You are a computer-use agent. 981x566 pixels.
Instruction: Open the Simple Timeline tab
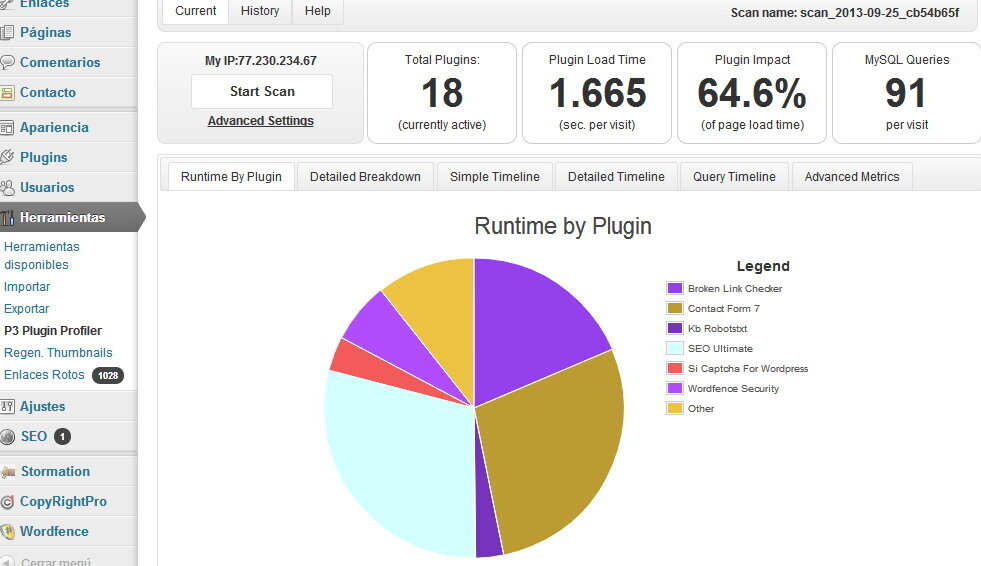click(494, 176)
